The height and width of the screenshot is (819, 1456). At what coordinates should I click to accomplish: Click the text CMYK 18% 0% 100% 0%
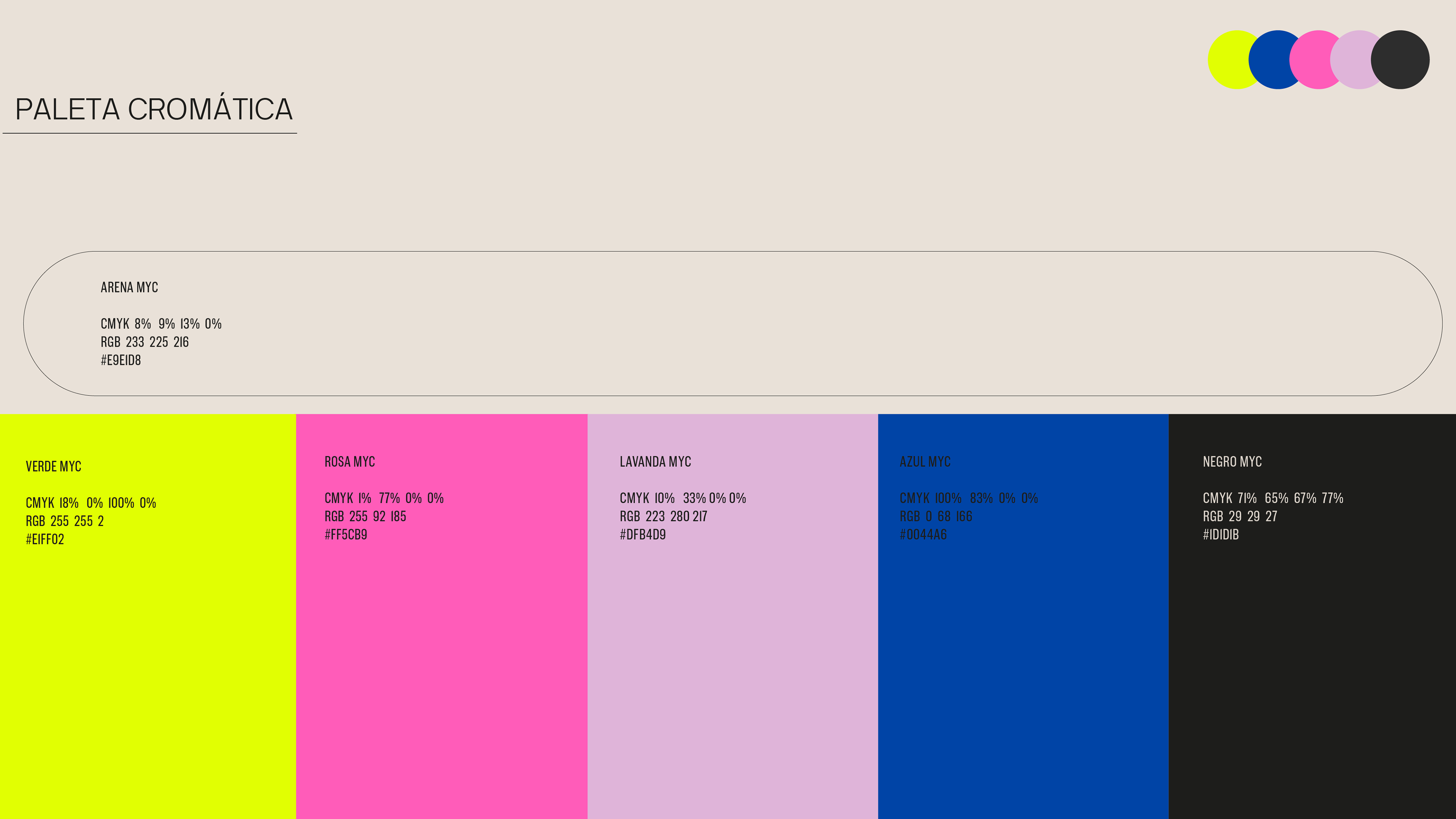tap(91, 502)
